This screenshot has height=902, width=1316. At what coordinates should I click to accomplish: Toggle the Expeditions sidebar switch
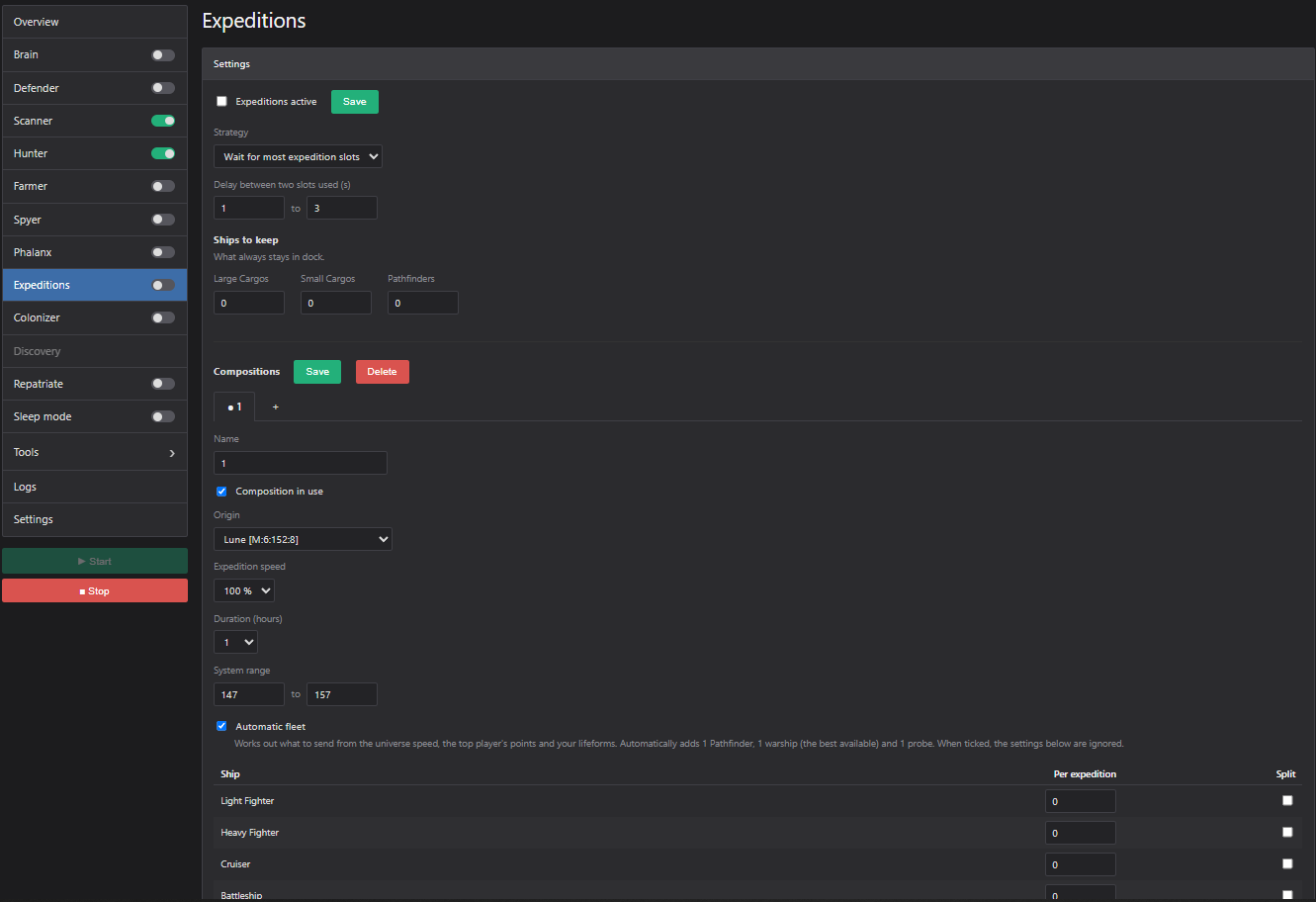click(x=163, y=285)
